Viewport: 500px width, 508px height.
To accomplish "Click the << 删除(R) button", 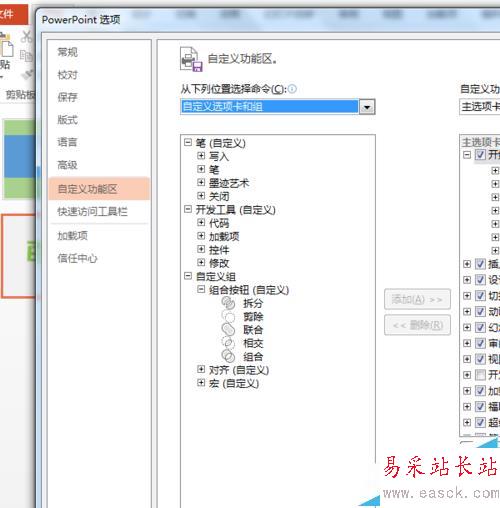I will point(417,325).
